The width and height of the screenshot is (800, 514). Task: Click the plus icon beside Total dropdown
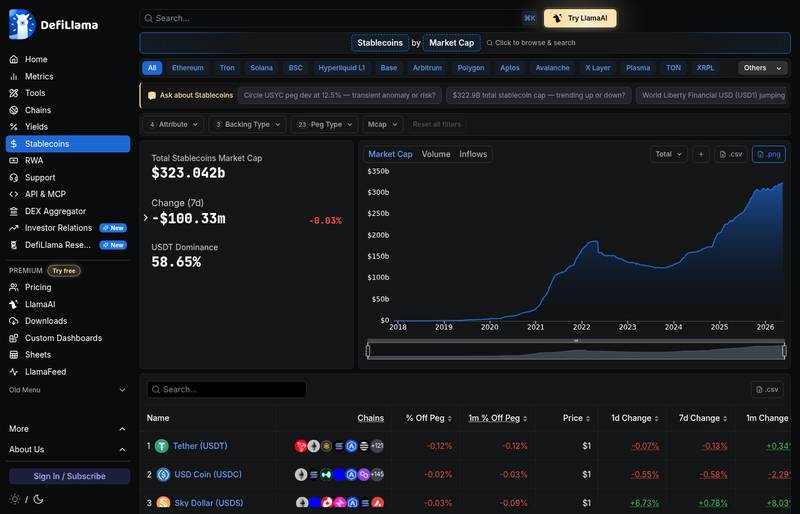click(x=701, y=154)
